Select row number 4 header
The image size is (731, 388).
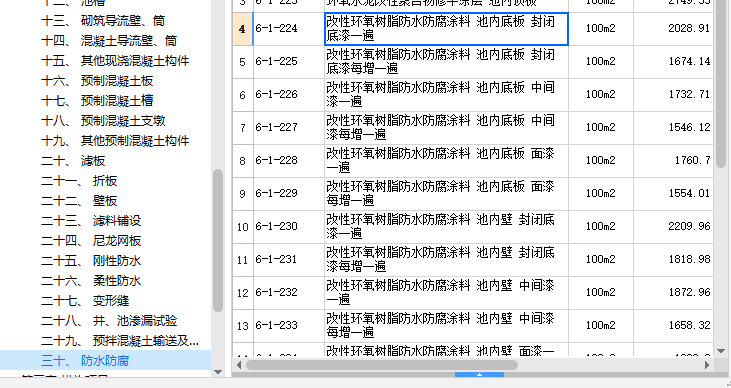pos(242,29)
